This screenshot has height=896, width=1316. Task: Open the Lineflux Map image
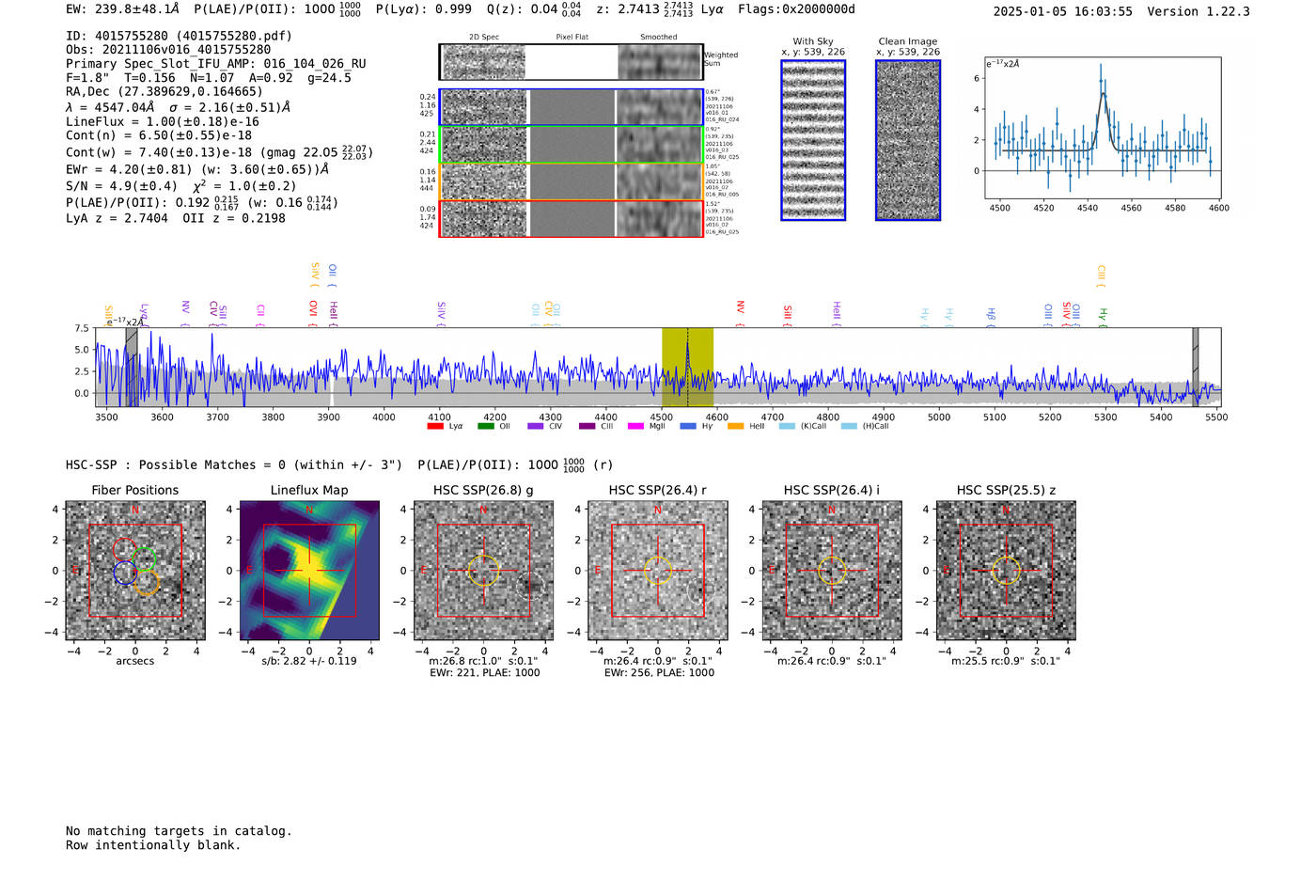[x=309, y=571]
